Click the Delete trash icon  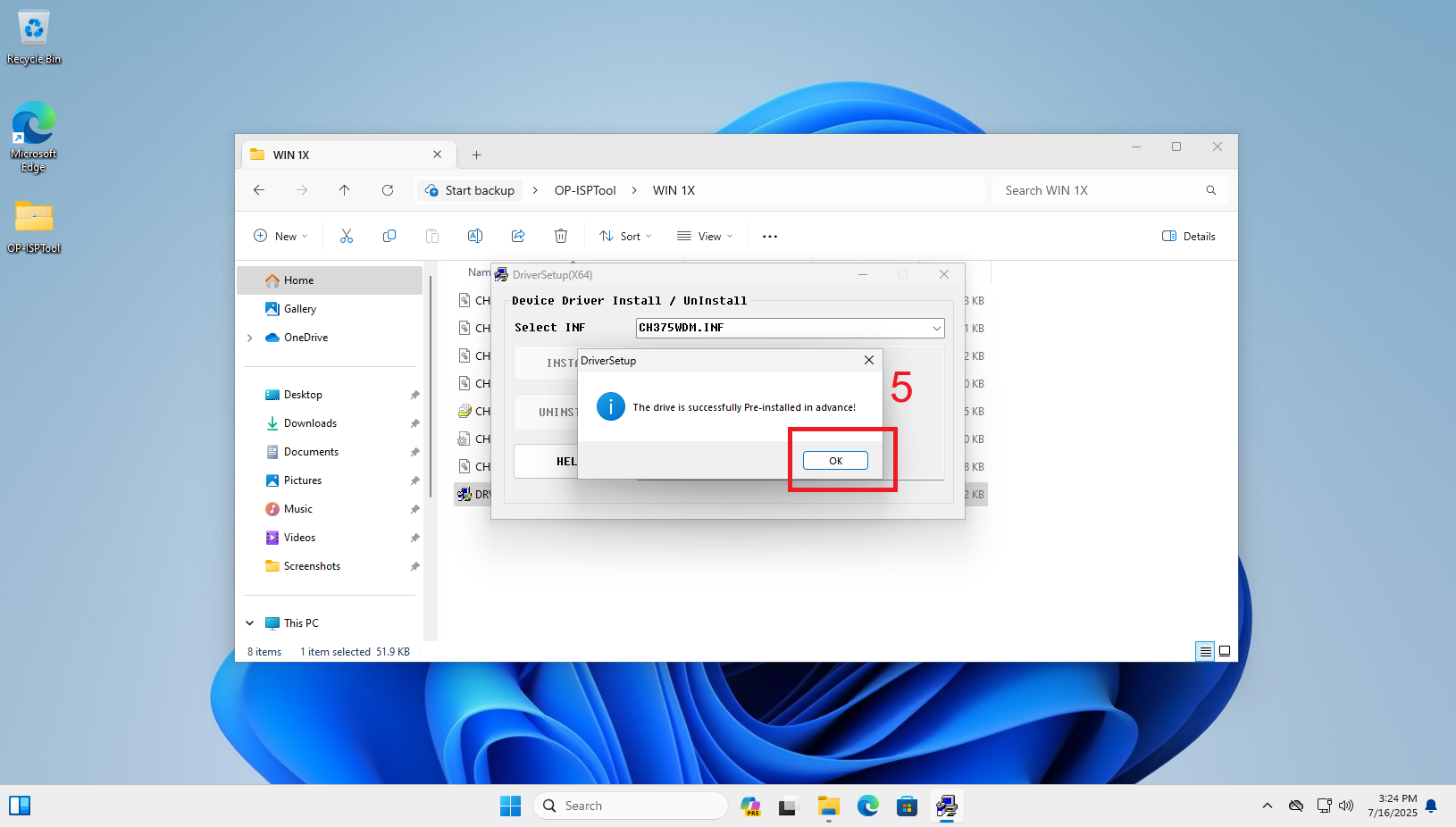[x=561, y=235]
